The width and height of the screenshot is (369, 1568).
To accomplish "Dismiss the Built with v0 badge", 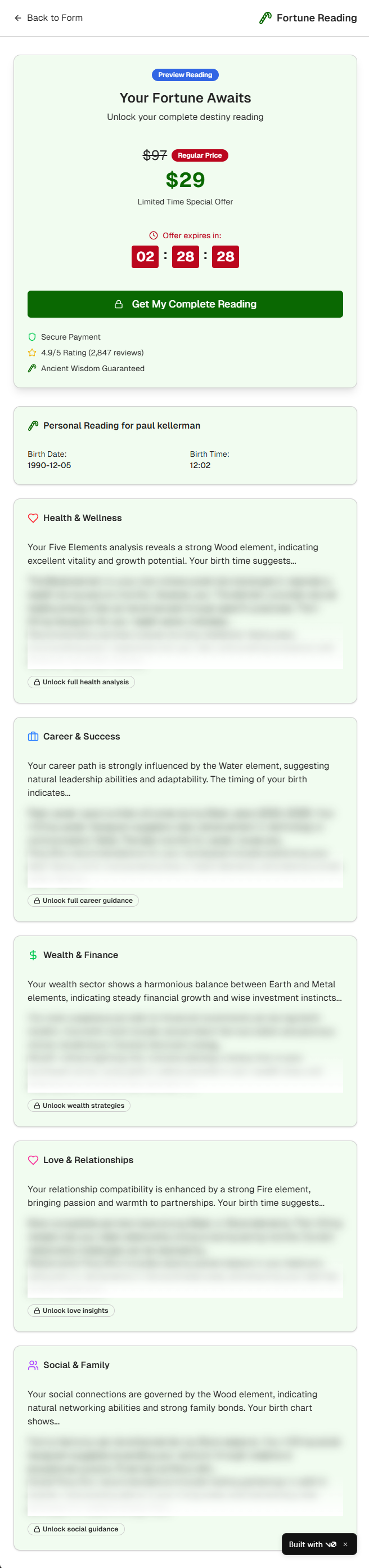I will [x=345, y=1544].
